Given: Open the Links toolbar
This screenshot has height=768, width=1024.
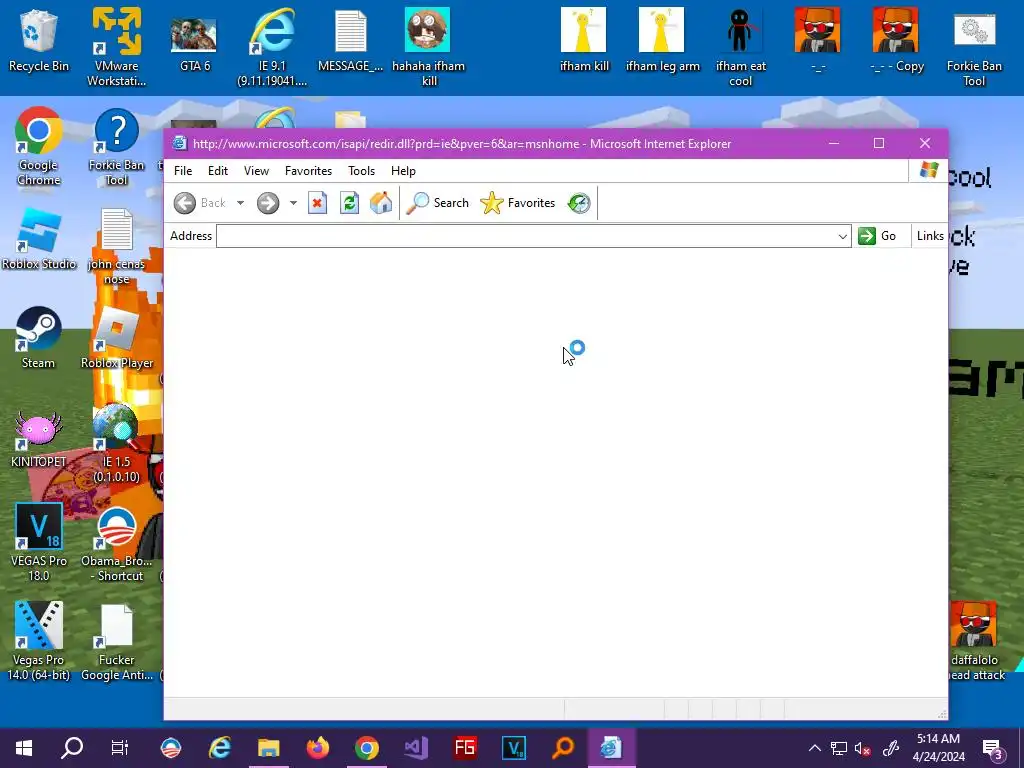Looking at the screenshot, I should coord(930,236).
